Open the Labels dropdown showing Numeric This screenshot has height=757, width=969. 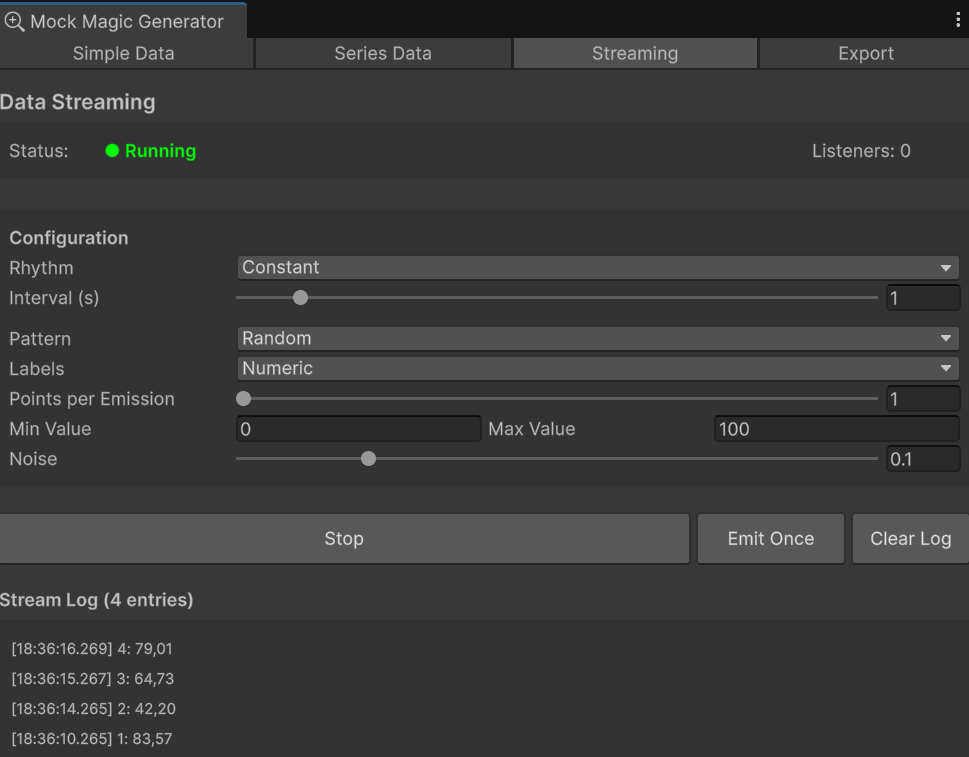coord(598,368)
